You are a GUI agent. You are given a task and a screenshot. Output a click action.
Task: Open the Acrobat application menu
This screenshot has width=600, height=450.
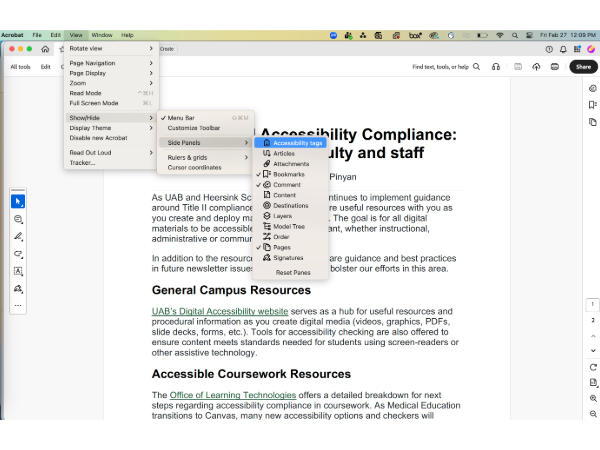point(12,35)
